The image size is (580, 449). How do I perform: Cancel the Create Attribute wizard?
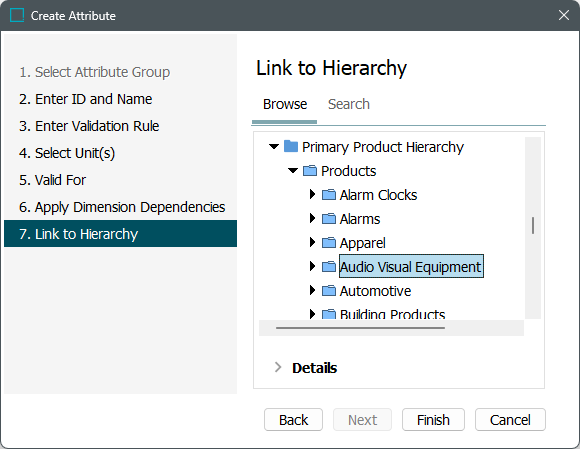(x=510, y=420)
